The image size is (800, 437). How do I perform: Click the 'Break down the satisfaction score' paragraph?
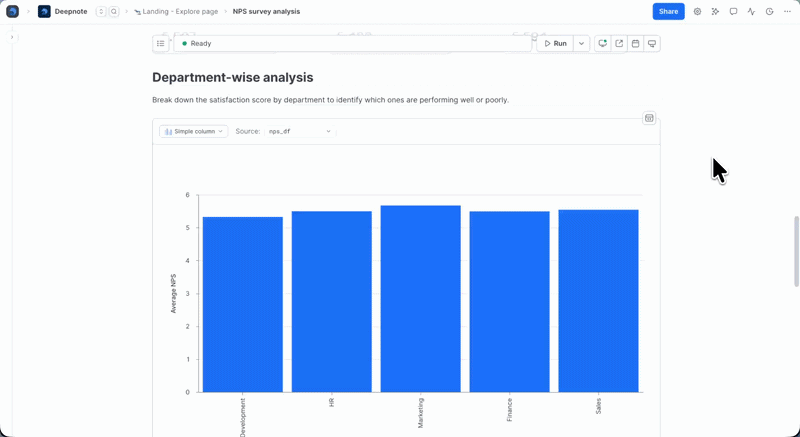tap(330, 100)
